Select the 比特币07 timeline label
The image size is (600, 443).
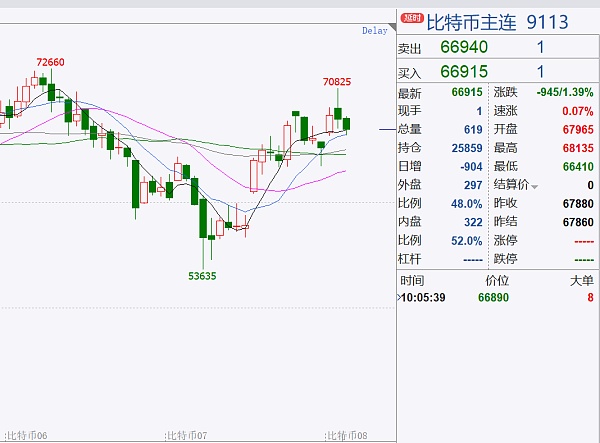pos(186,435)
